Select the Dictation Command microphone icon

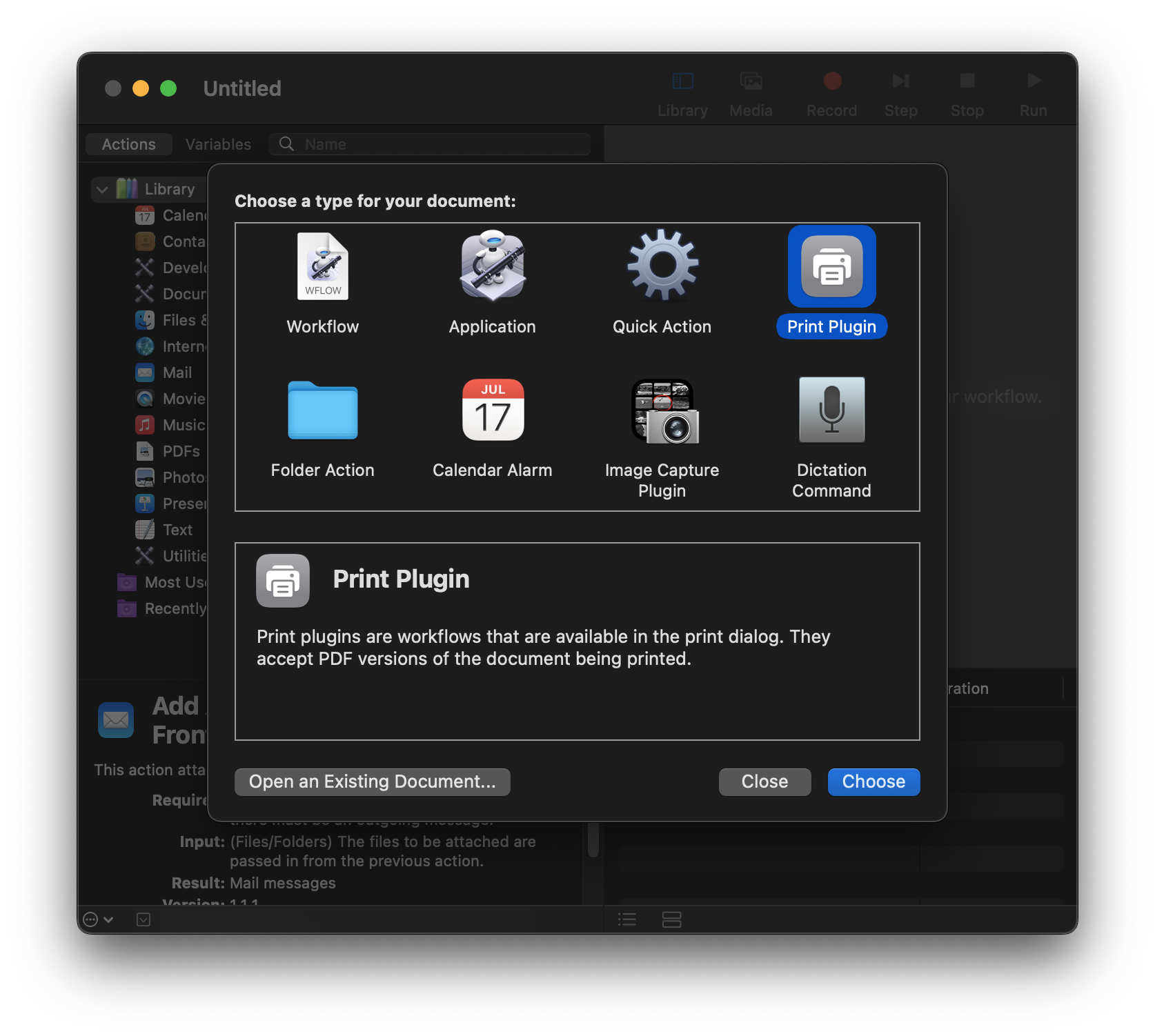click(x=832, y=410)
